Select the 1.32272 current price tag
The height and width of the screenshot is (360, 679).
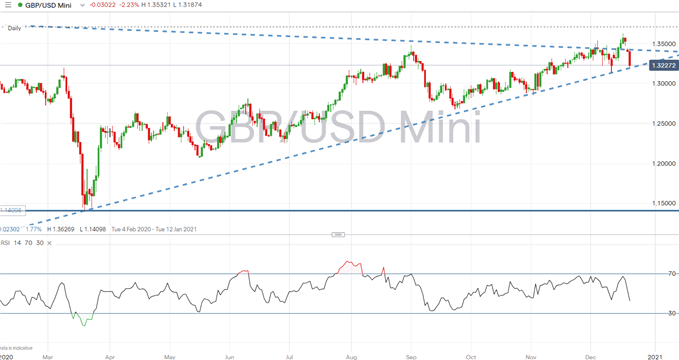click(664, 66)
